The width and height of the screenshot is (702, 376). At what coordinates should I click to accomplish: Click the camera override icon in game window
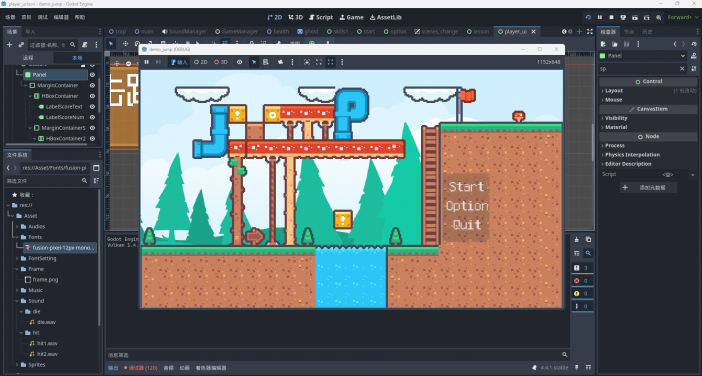click(x=280, y=62)
